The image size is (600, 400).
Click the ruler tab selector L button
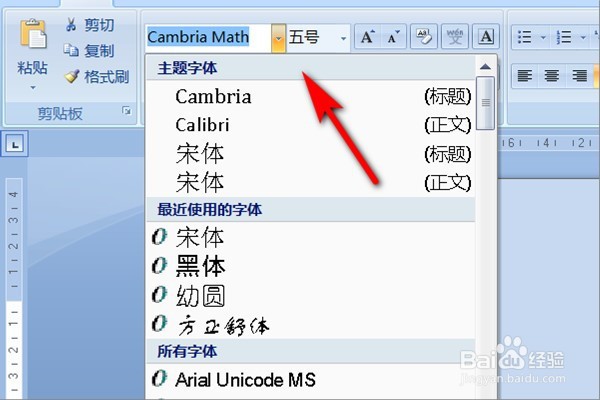(x=15, y=144)
